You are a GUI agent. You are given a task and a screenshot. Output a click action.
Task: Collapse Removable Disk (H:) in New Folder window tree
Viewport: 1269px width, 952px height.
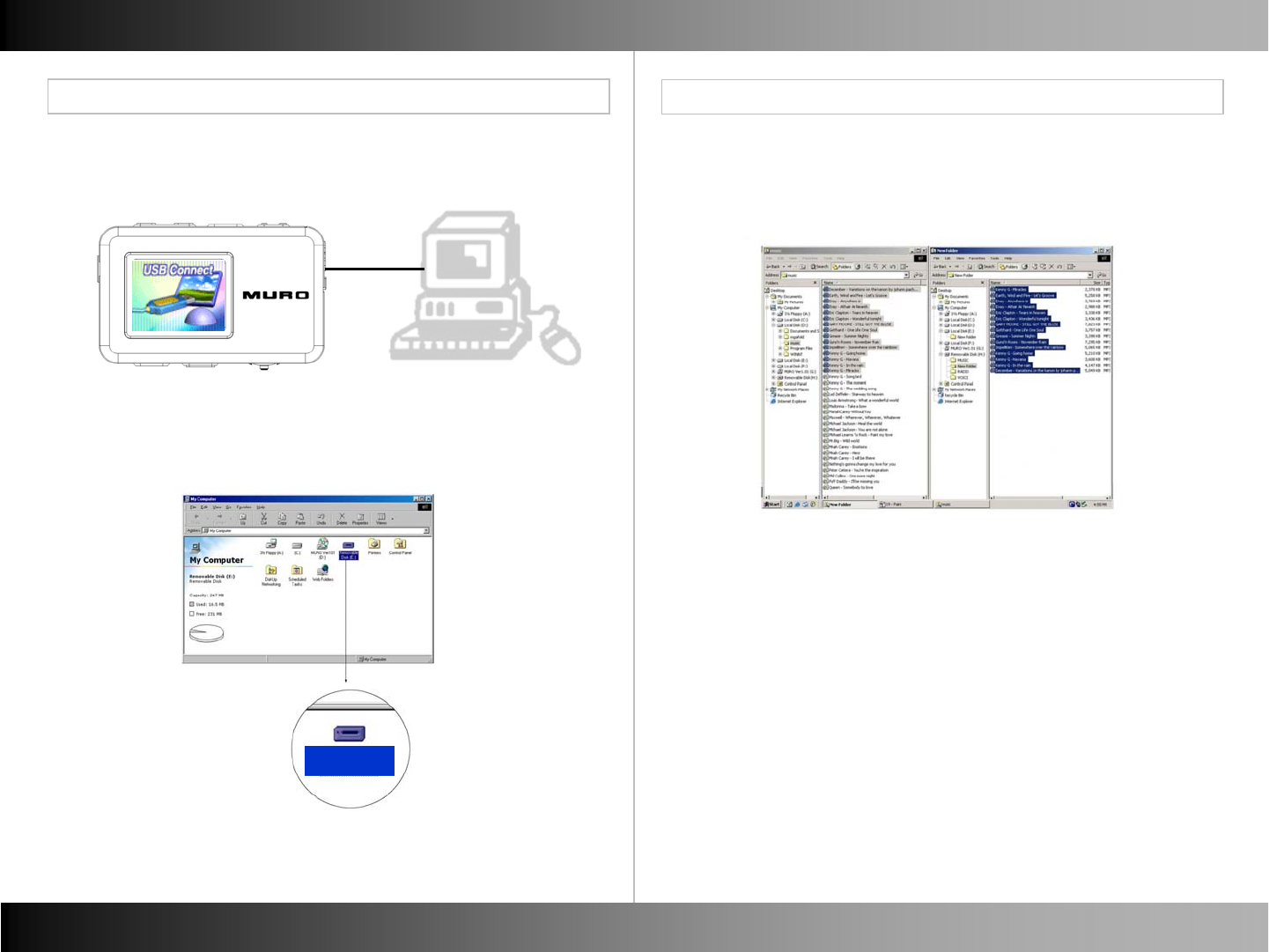click(941, 354)
